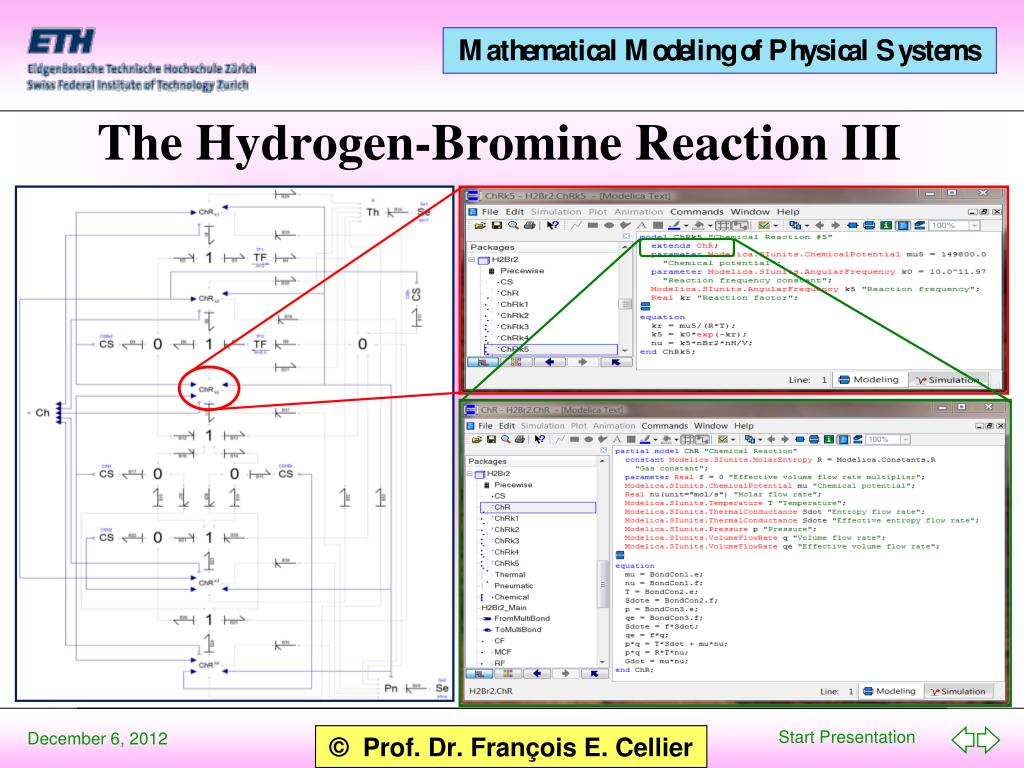Open the 100% zoom dropdown in ChRk5 window
This screenshot has width=1024, height=768.
tap(974, 225)
